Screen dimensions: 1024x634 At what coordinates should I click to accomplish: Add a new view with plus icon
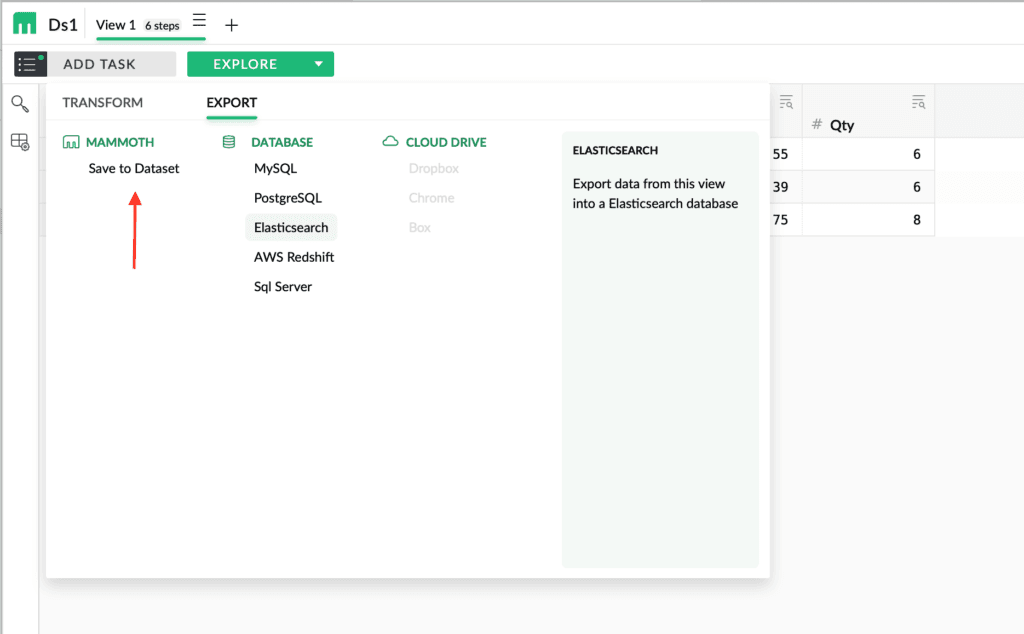(x=231, y=25)
